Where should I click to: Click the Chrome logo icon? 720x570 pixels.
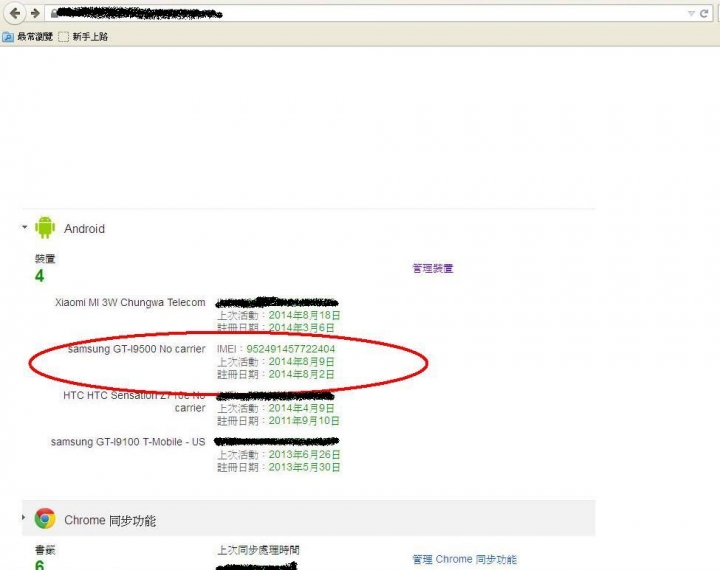click(45, 519)
